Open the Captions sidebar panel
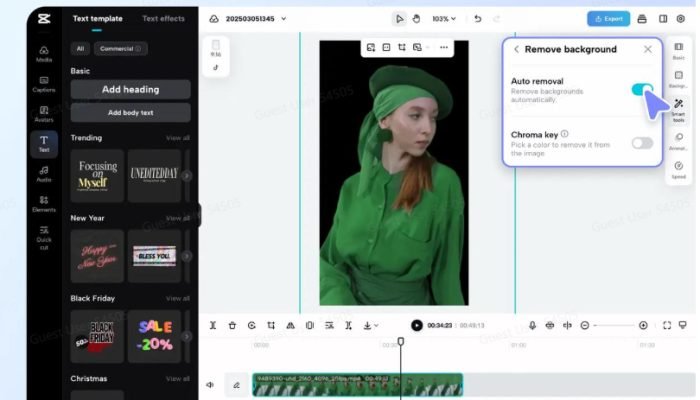700x400 pixels. 44,84
